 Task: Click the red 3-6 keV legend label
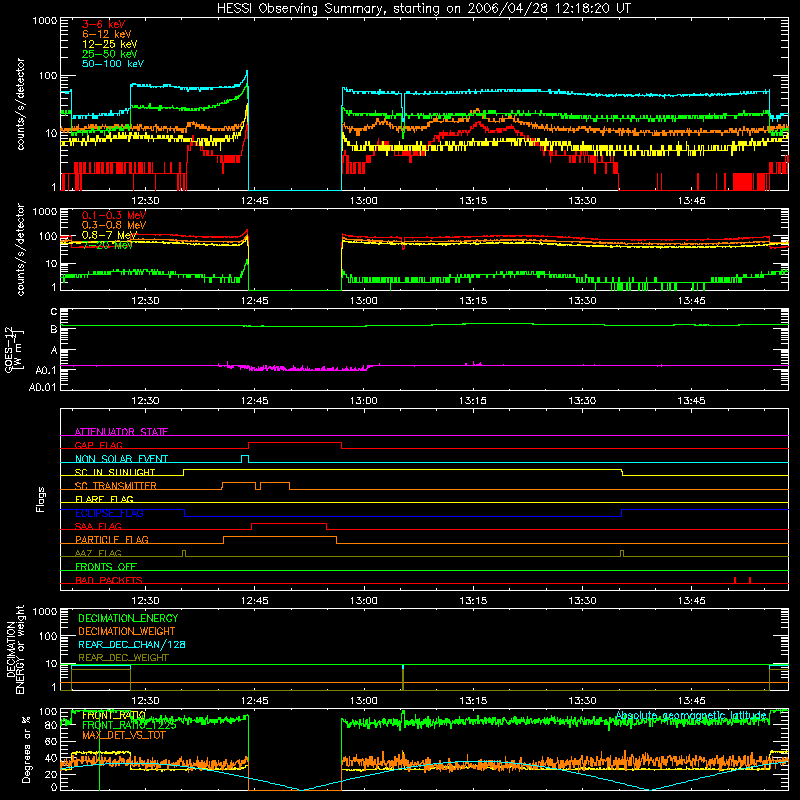(x=104, y=24)
